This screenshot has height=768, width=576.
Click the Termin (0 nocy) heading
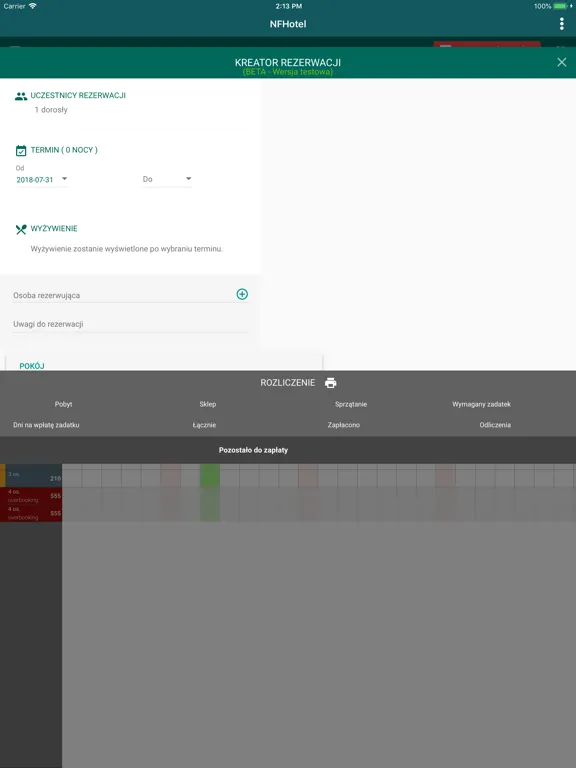(64, 150)
